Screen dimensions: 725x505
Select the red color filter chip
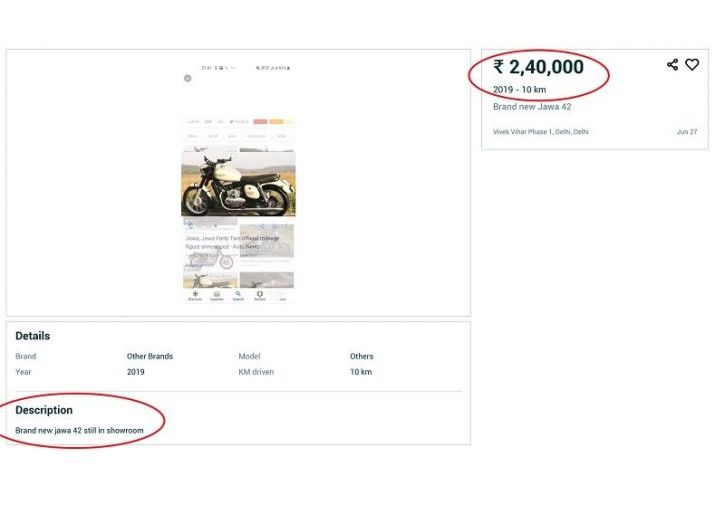260,122
